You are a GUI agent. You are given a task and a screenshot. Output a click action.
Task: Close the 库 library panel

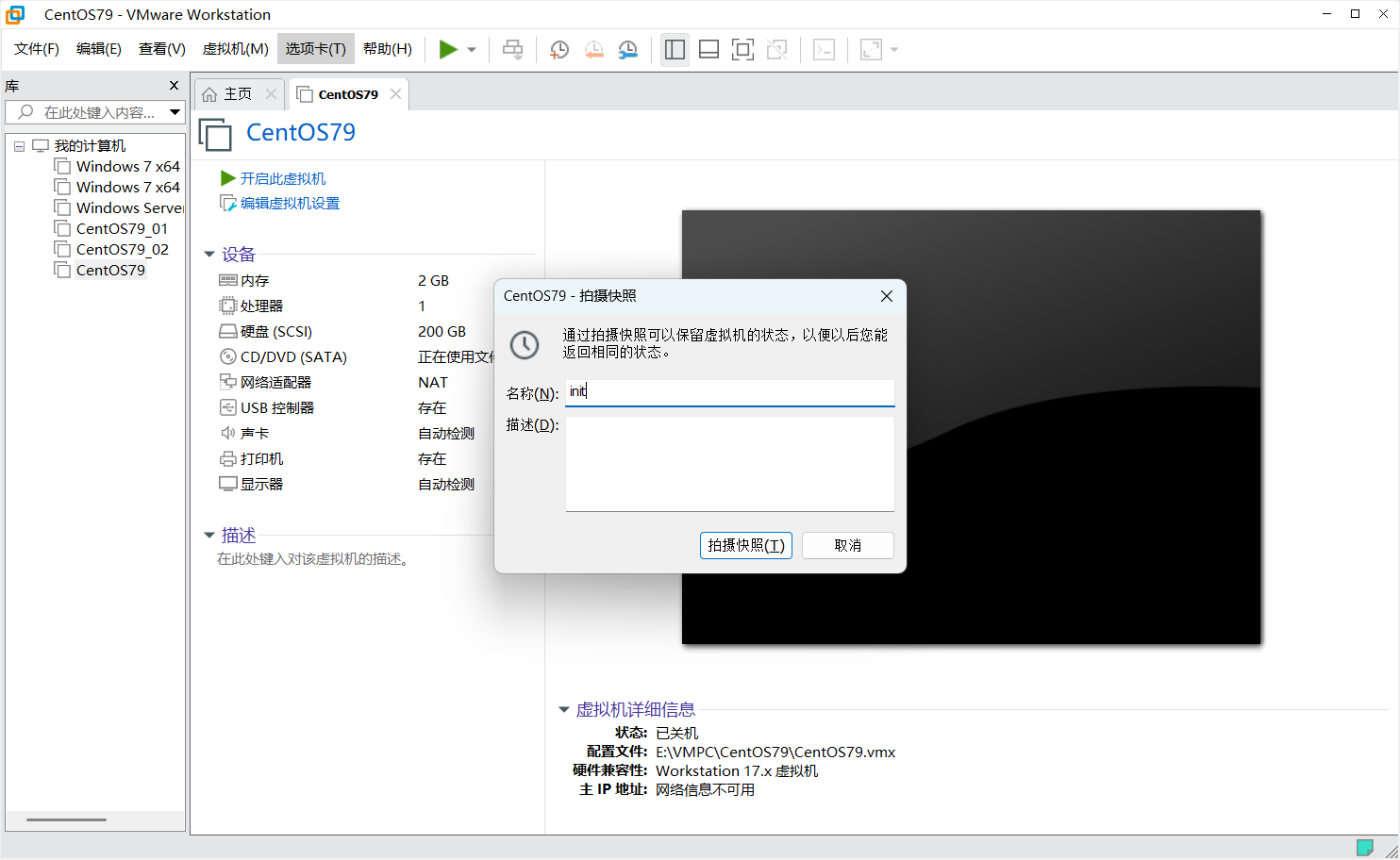click(x=174, y=86)
